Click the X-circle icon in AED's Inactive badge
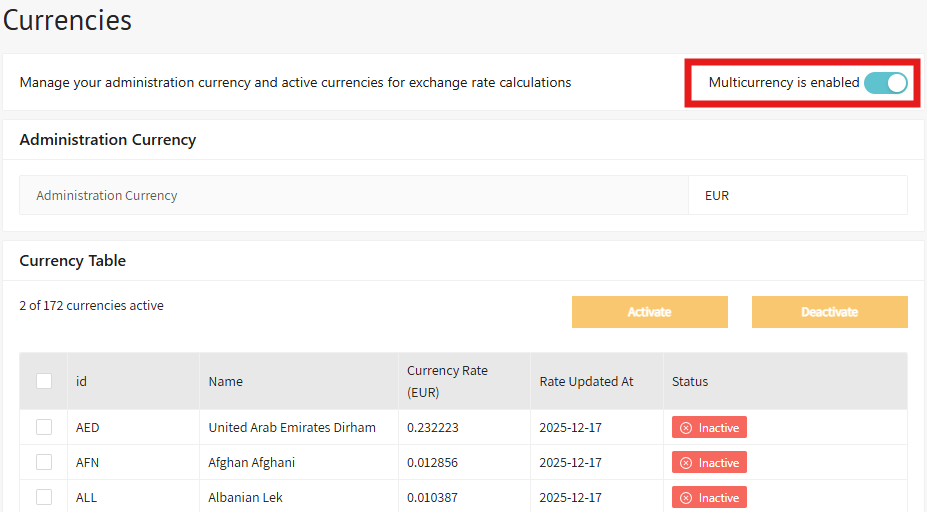Image resolution: width=927 pixels, height=512 pixels. click(686, 428)
